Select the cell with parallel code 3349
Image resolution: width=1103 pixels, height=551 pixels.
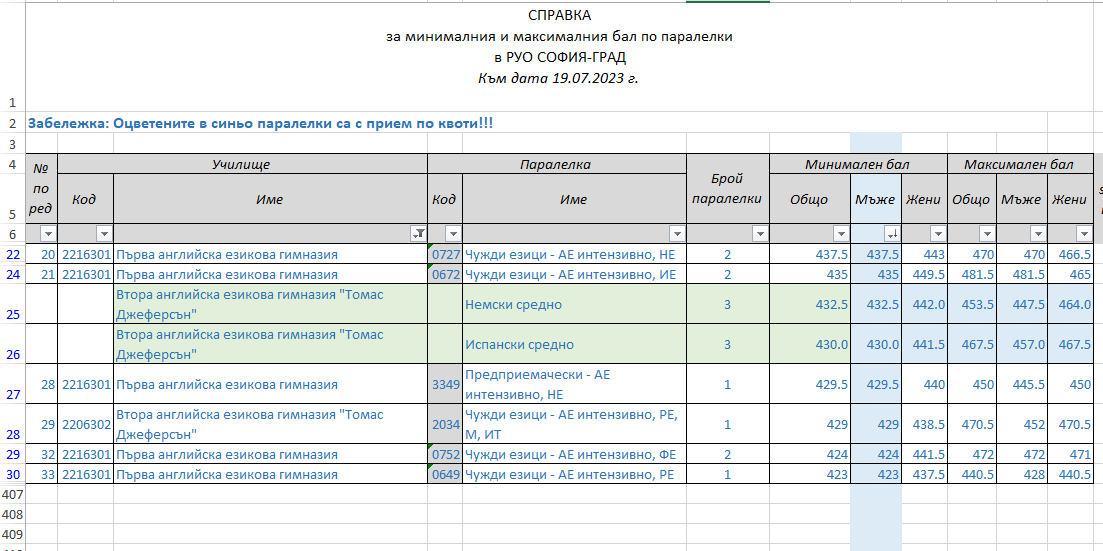[x=445, y=384]
